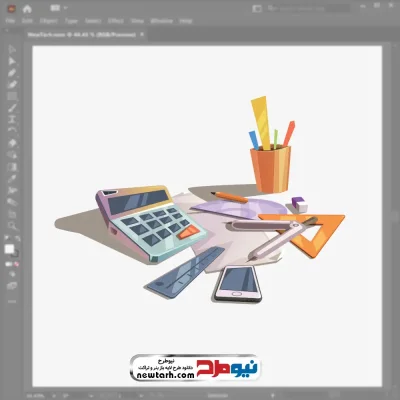Choose the Pen tool
Viewport: 400px width, 400px height.
[x=12, y=73]
